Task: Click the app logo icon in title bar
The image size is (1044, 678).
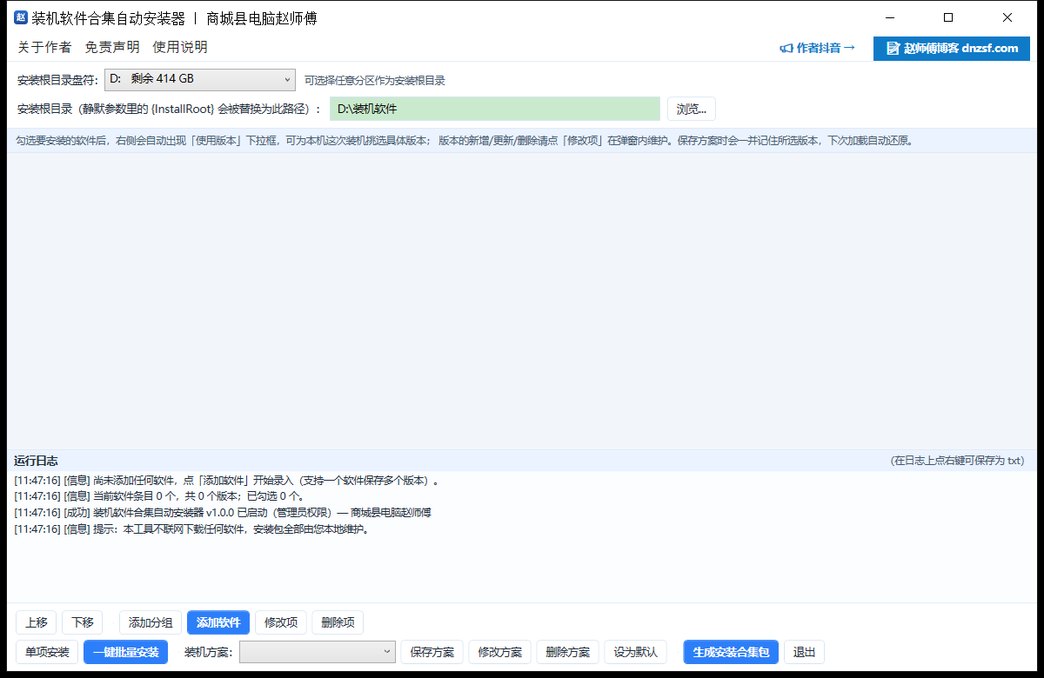Action: point(21,17)
